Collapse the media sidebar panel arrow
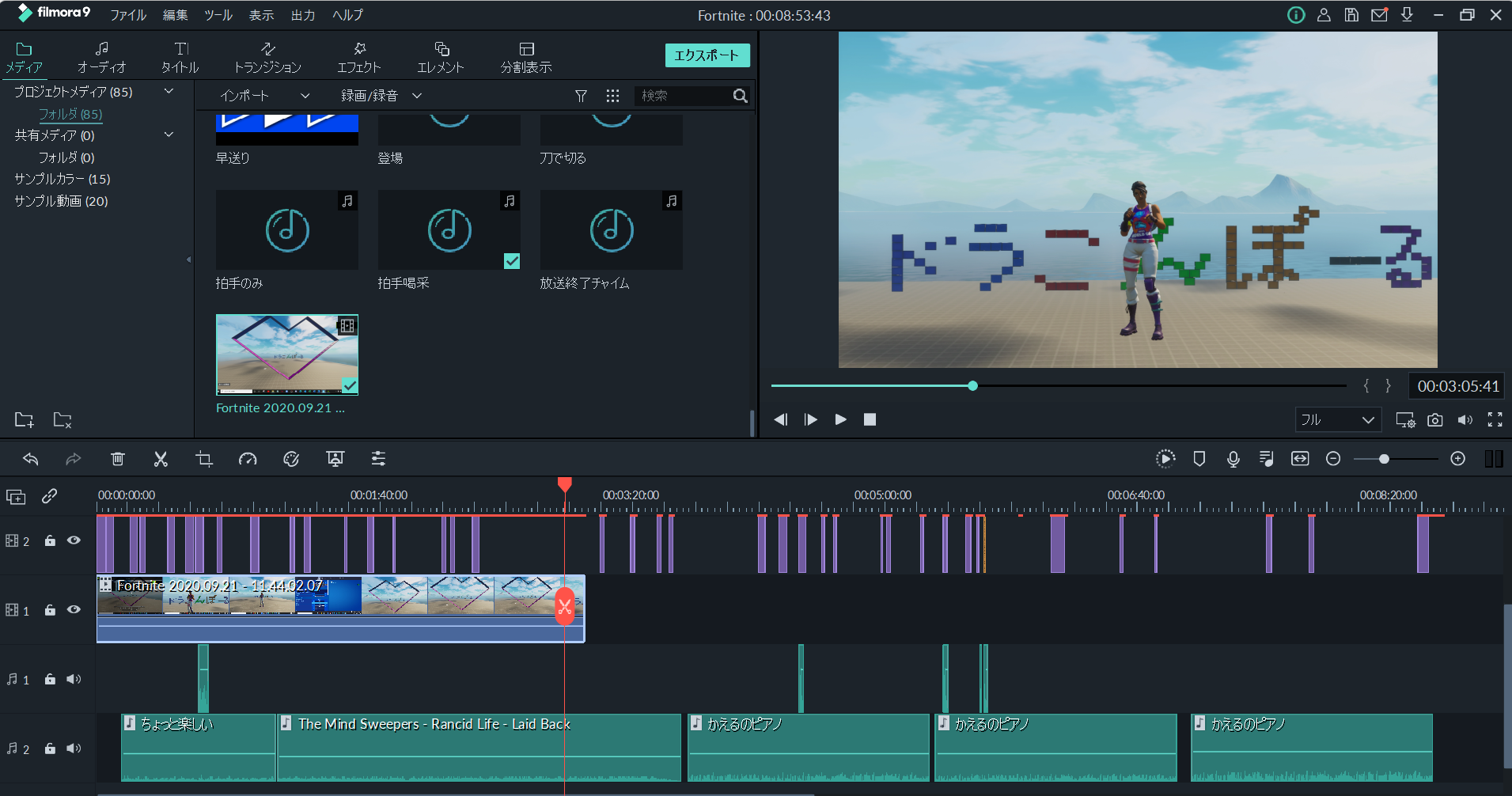 coord(188,260)
